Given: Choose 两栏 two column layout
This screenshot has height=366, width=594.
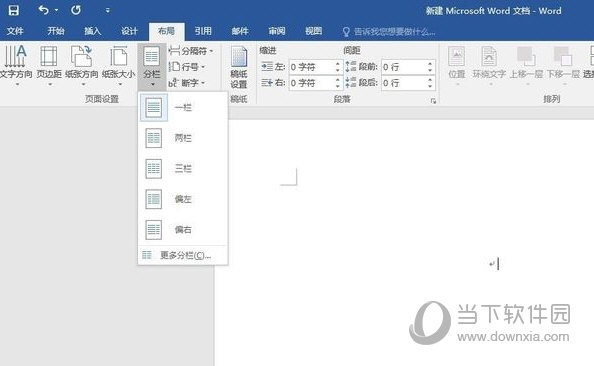Looking at the screenshot, I should pyautogui.click(x=183, y=138).
